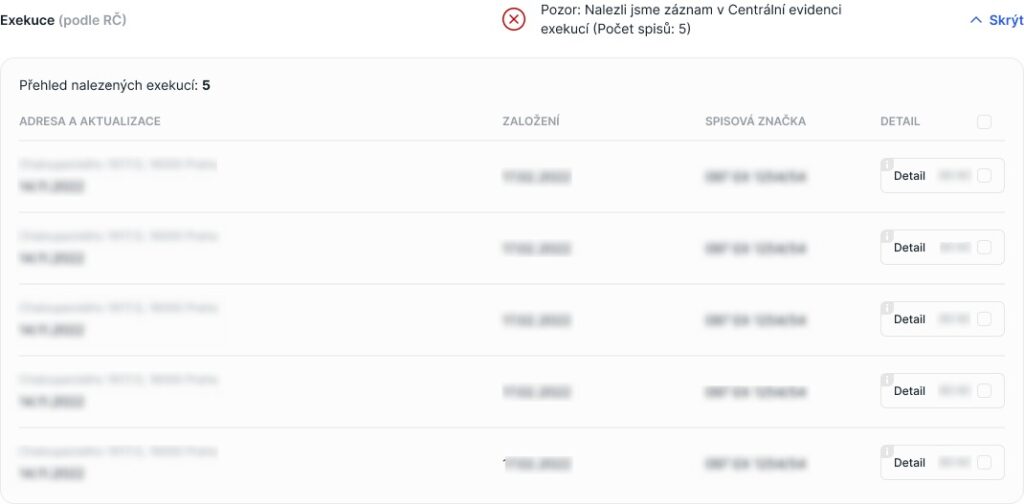Screen dimensions: 1024x504
Task: Click the Spisová značka column header
Action: click(x=756, y=121)
